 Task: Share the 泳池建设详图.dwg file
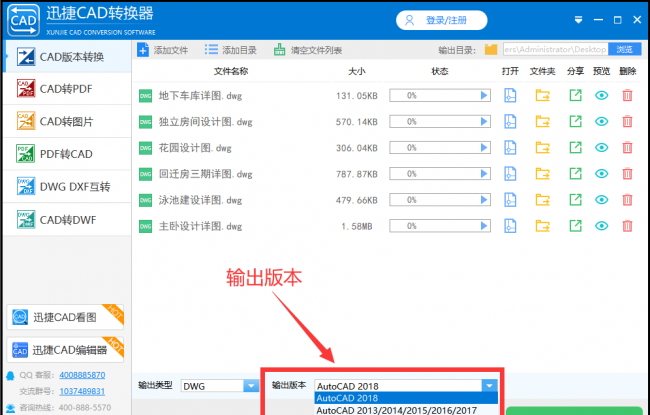(x=575, y=200)
